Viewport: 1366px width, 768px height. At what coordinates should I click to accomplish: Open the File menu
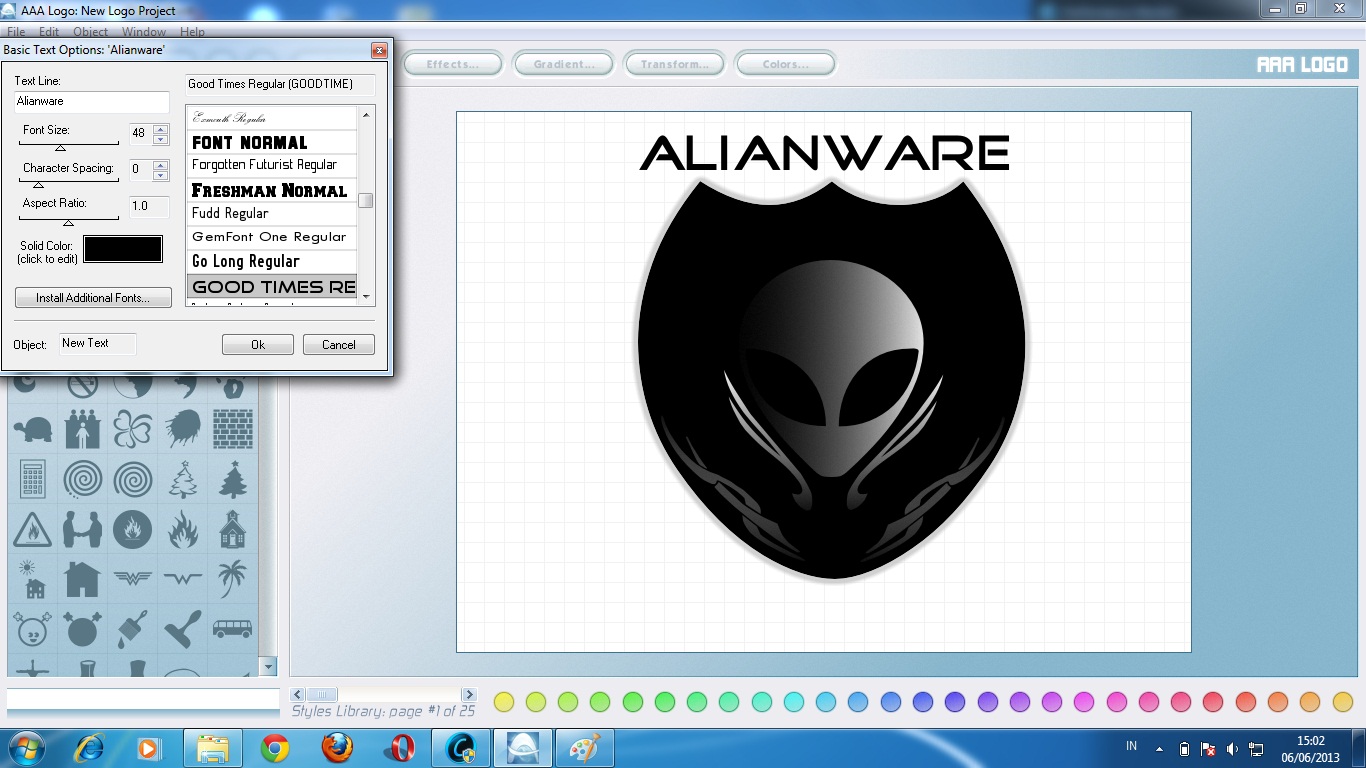pyautogui.click(x=16, y=32)
